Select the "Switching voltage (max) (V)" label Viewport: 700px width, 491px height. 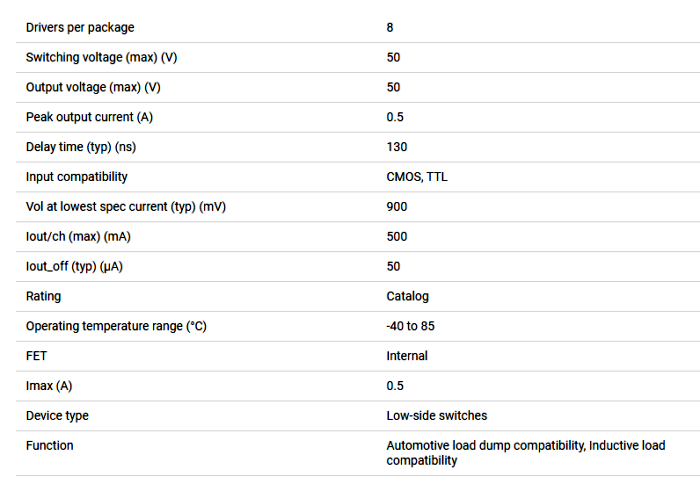pos(101,58)
